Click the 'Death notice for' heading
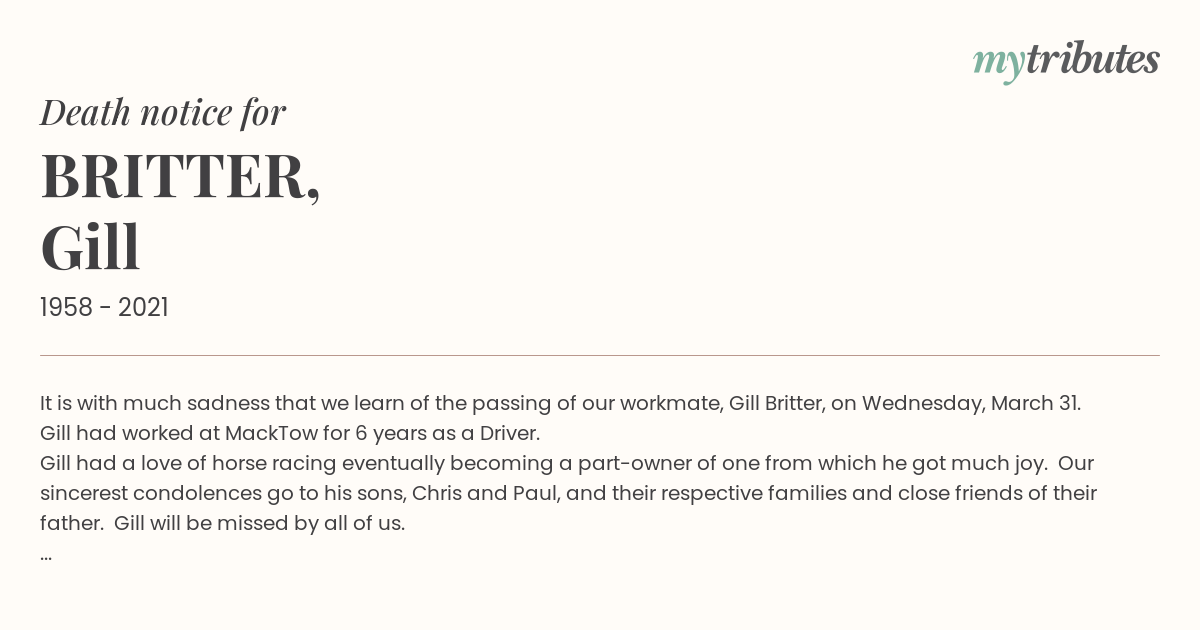 (x=163, y=113)
